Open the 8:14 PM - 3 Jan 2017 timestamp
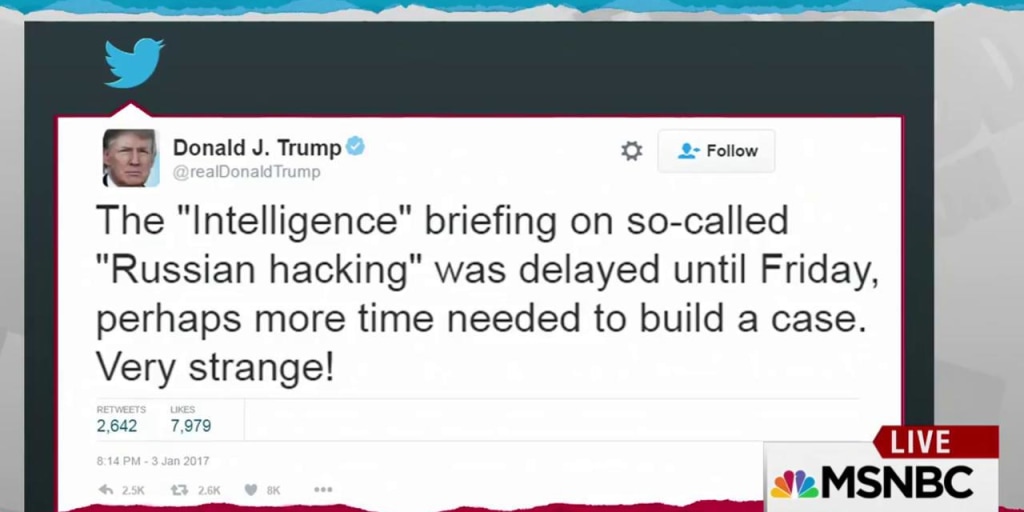The image size is (1024, 512). pos(153,461)
